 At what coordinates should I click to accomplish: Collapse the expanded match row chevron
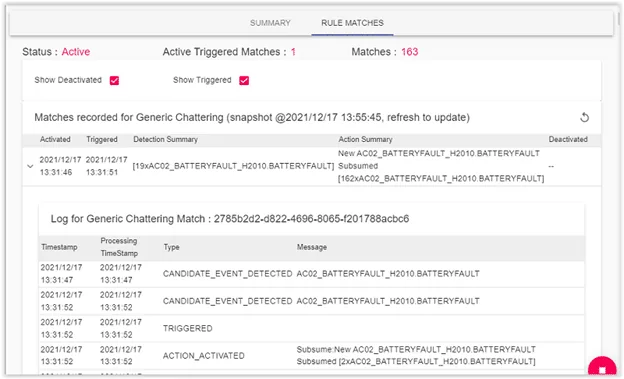click(x=30, y=166)
